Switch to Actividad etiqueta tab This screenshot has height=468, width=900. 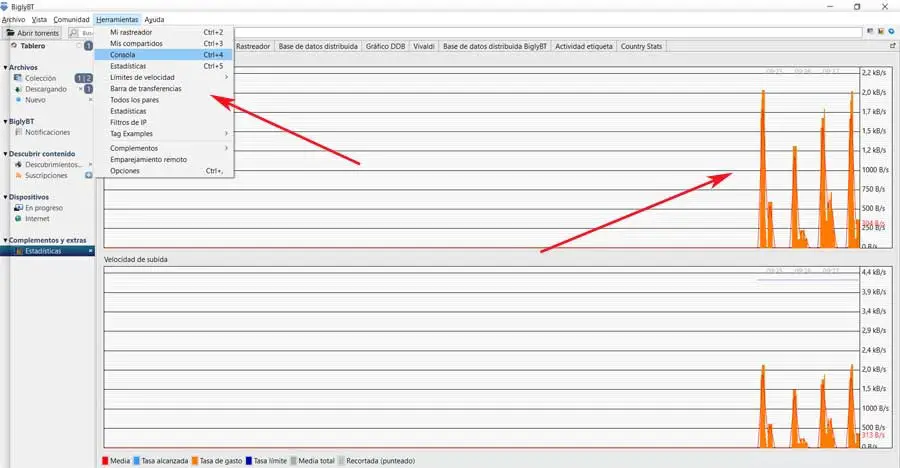pos(584,47)
